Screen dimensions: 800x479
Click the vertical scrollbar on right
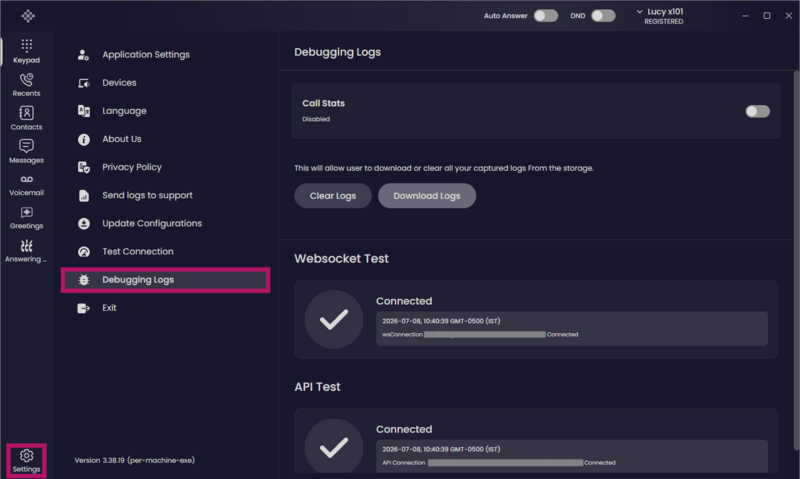796,260
